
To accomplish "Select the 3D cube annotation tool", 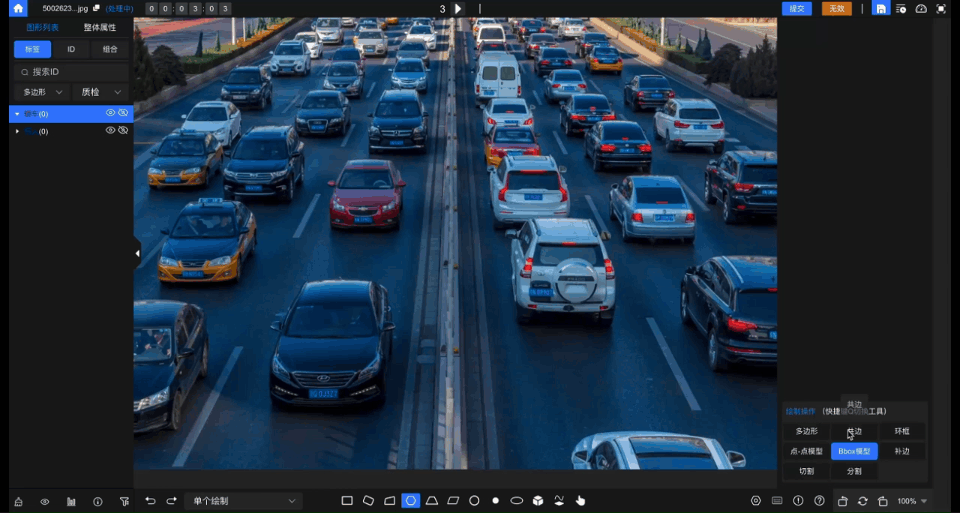I will (538, 501).
